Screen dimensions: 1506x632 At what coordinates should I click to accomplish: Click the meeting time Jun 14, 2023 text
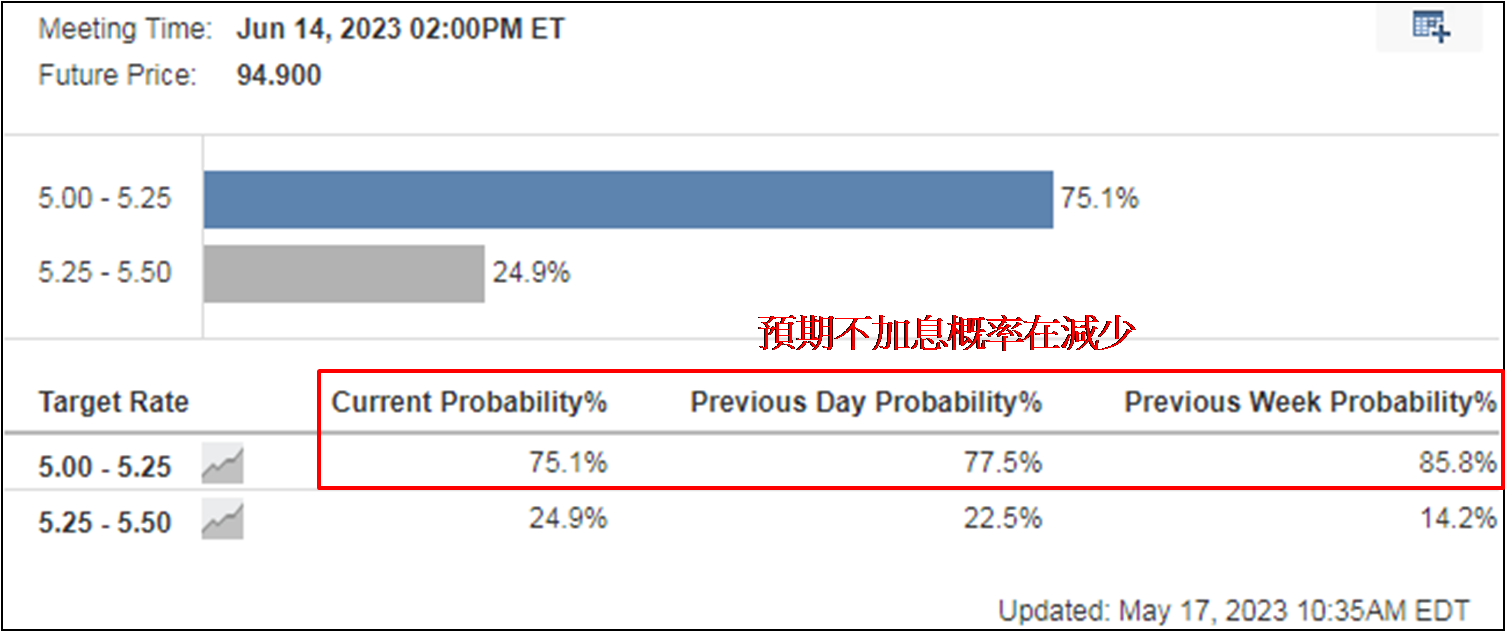click(400, 29)
